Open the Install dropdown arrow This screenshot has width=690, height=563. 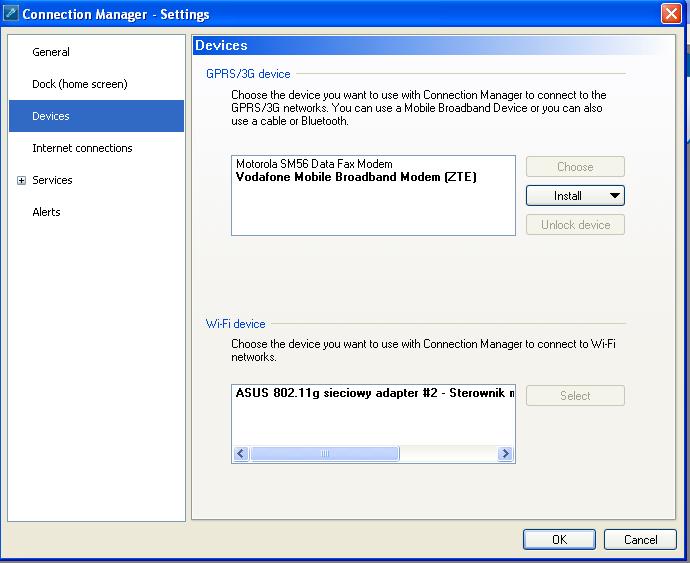click(613, 196)
